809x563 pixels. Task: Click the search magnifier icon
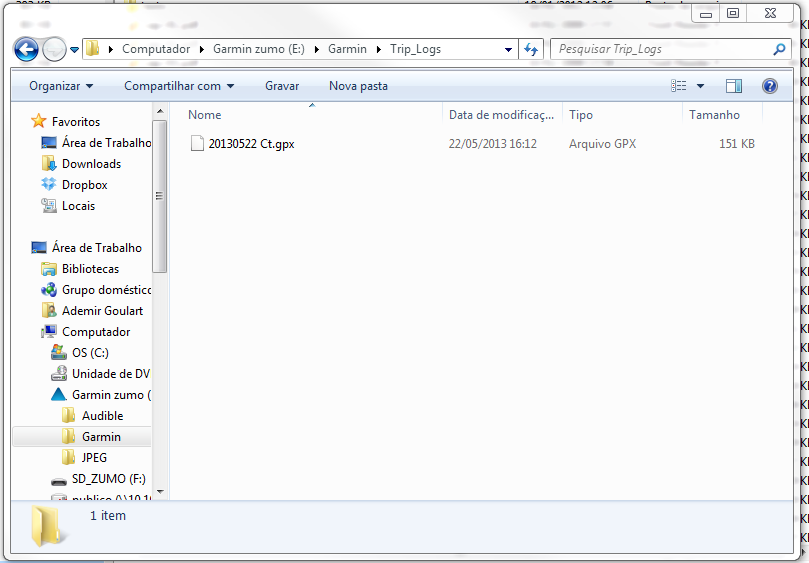click(780, 49)
